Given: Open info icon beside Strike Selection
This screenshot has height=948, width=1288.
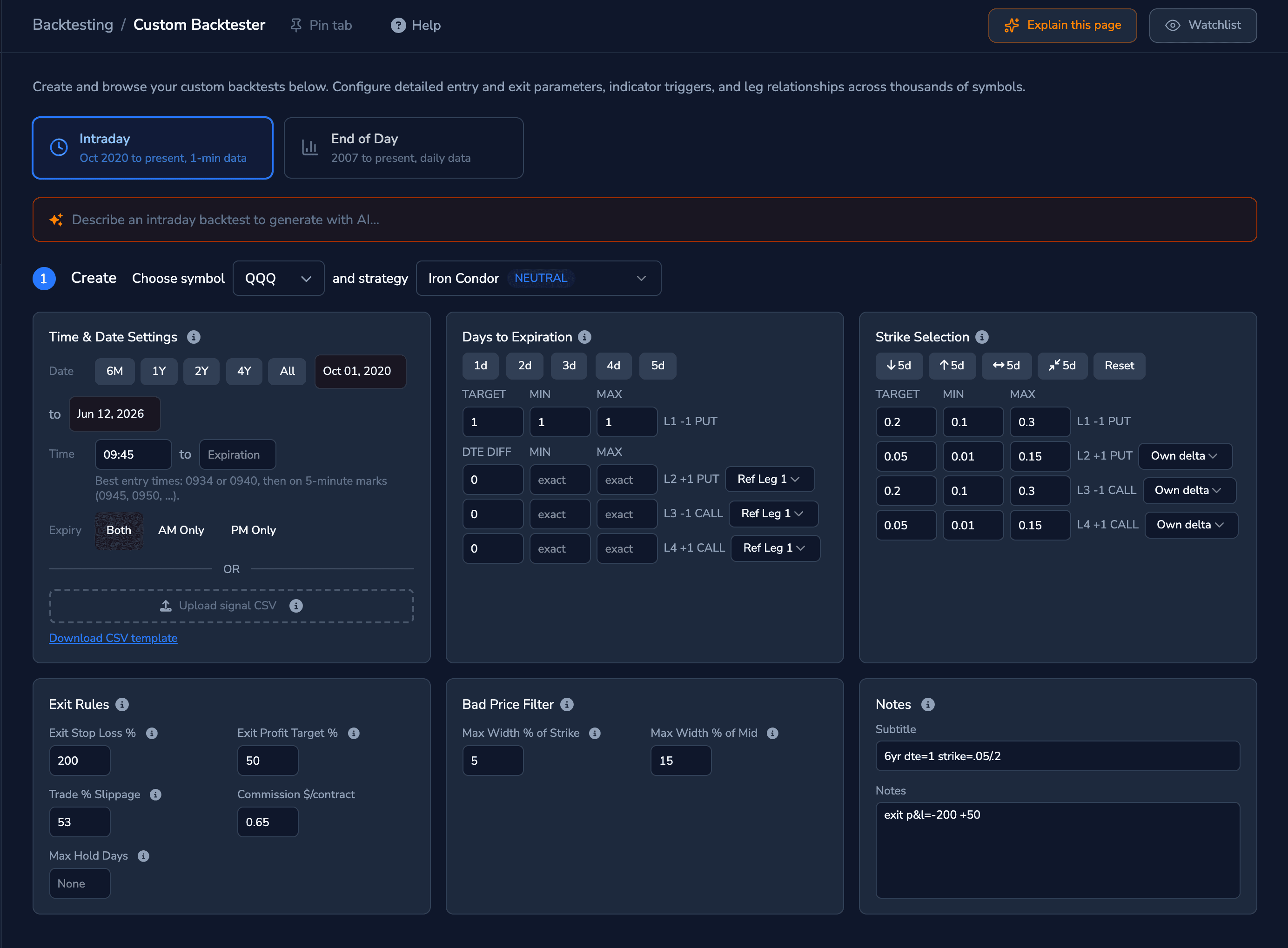Looking at the screenshot, I should 982,337.
